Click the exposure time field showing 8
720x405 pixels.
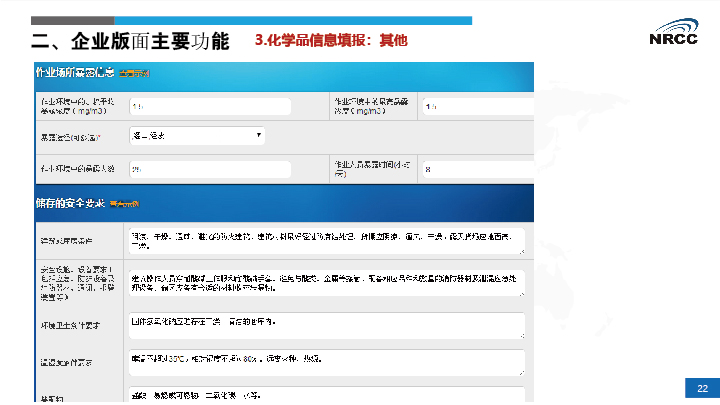(x=475, y=169)
